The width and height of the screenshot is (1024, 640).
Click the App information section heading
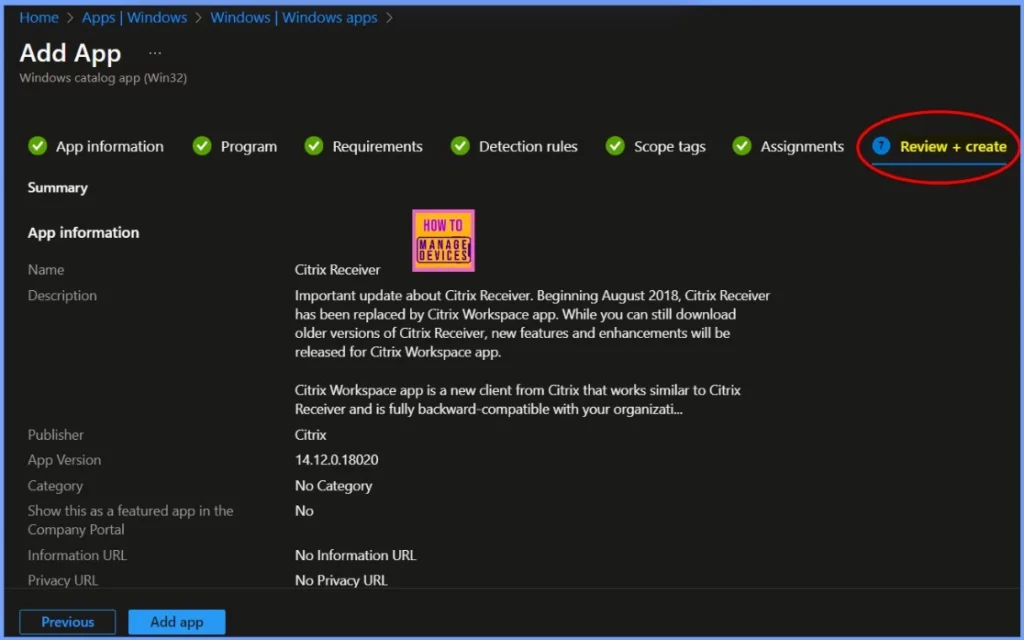pyautogui.click(x=83, y=232)
